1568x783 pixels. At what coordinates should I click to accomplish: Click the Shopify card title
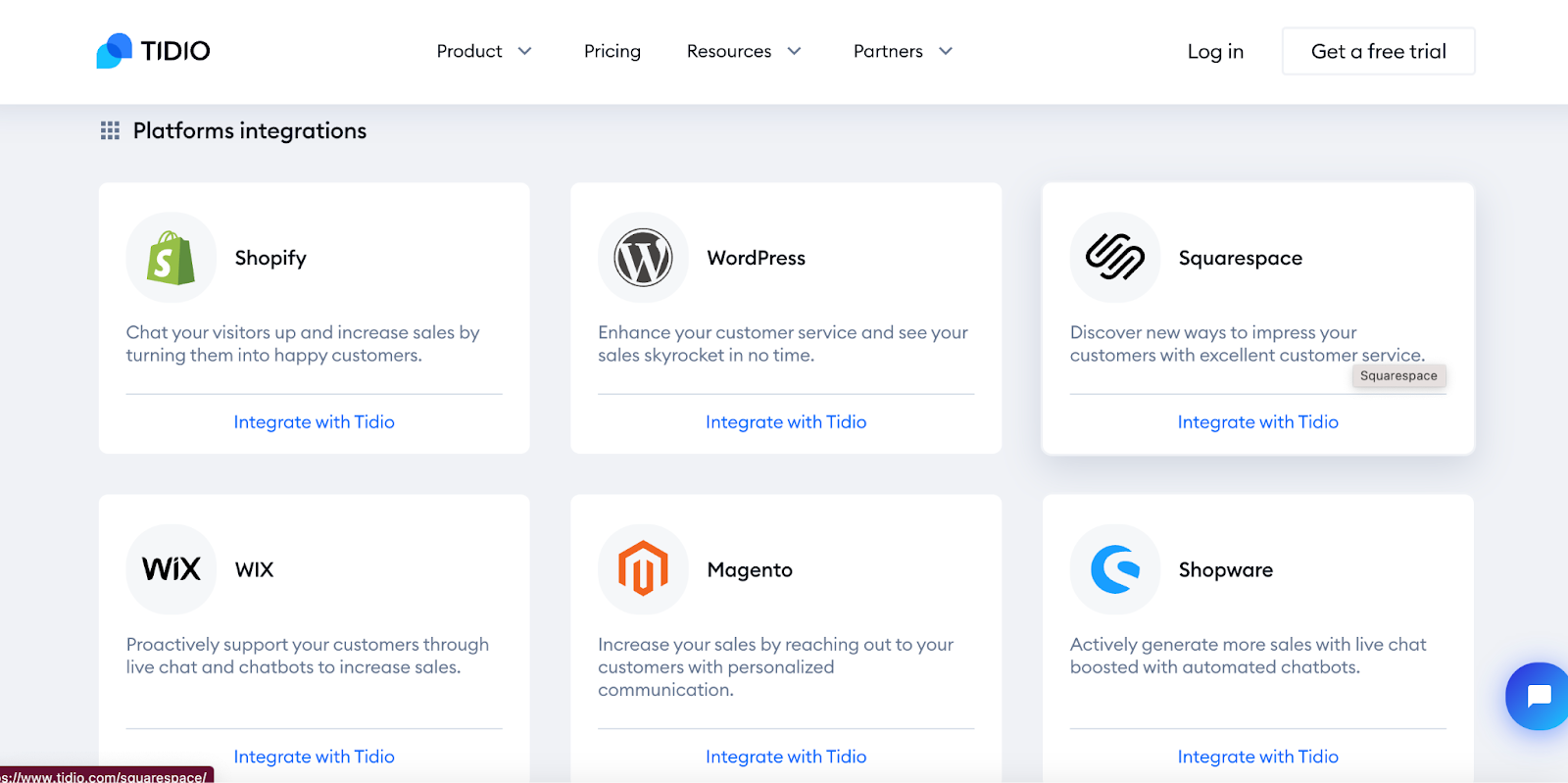270,258
